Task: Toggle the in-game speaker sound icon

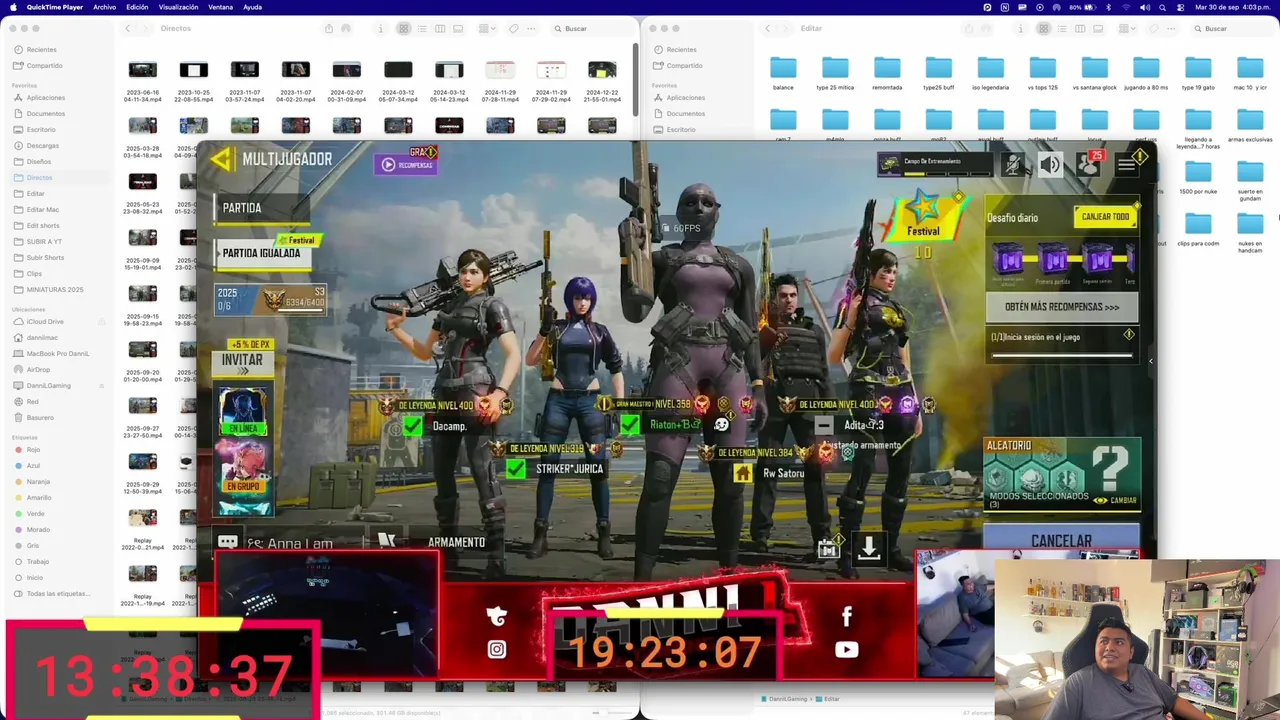Action: click(1050, 164)
